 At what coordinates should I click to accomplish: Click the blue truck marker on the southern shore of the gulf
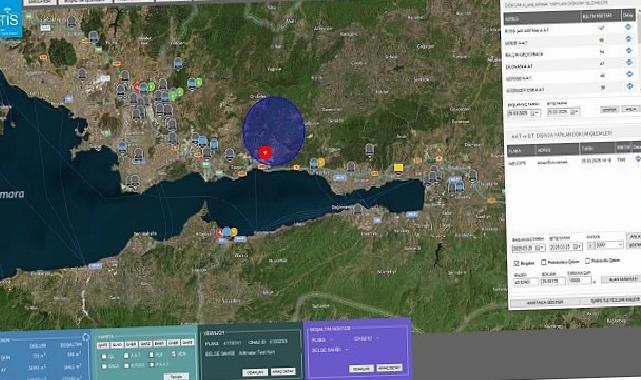tap(226, 232)
